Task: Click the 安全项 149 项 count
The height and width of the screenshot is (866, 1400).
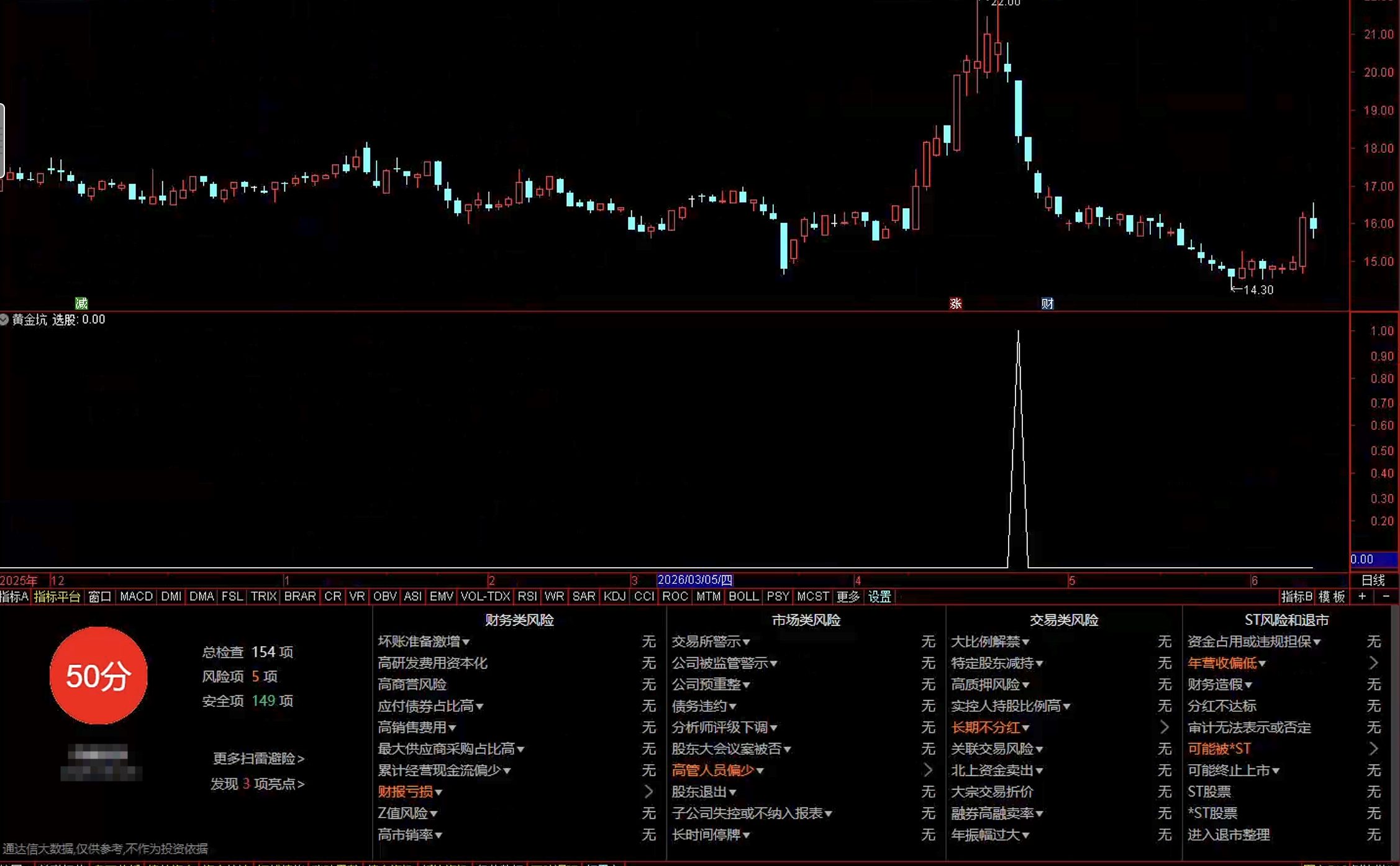Action: [x=247, y=701]
